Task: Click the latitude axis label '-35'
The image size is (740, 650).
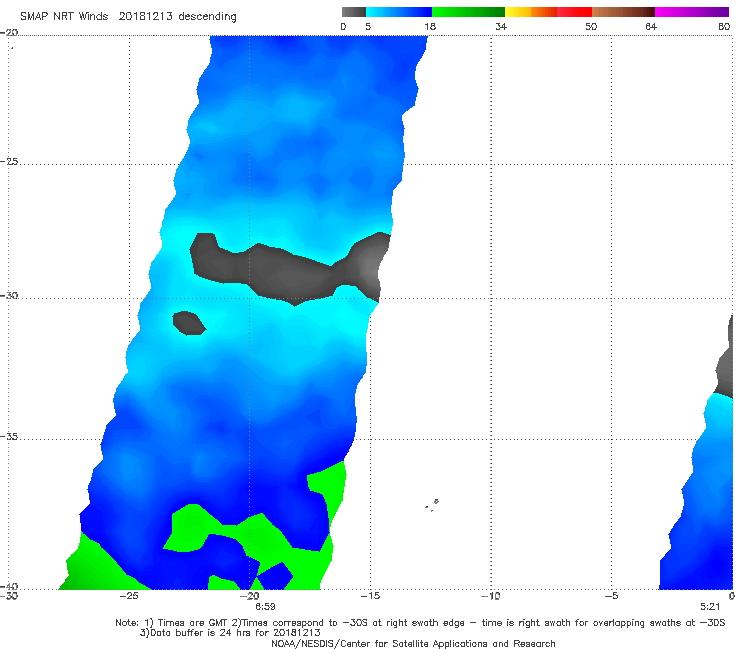Action: pyautogui.click(x=9, y=436)
